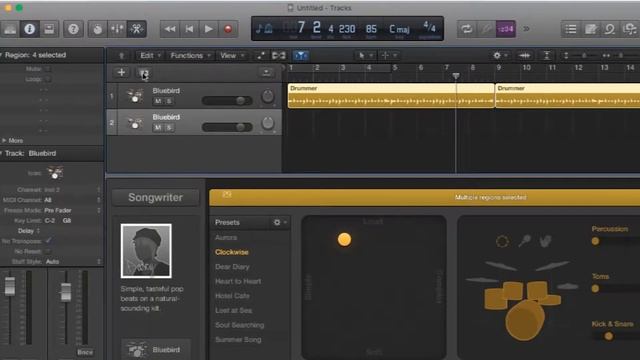Mute track 2 Bluebird
Image resolution: width=640 pixels, height=360 pixels.
158,128
